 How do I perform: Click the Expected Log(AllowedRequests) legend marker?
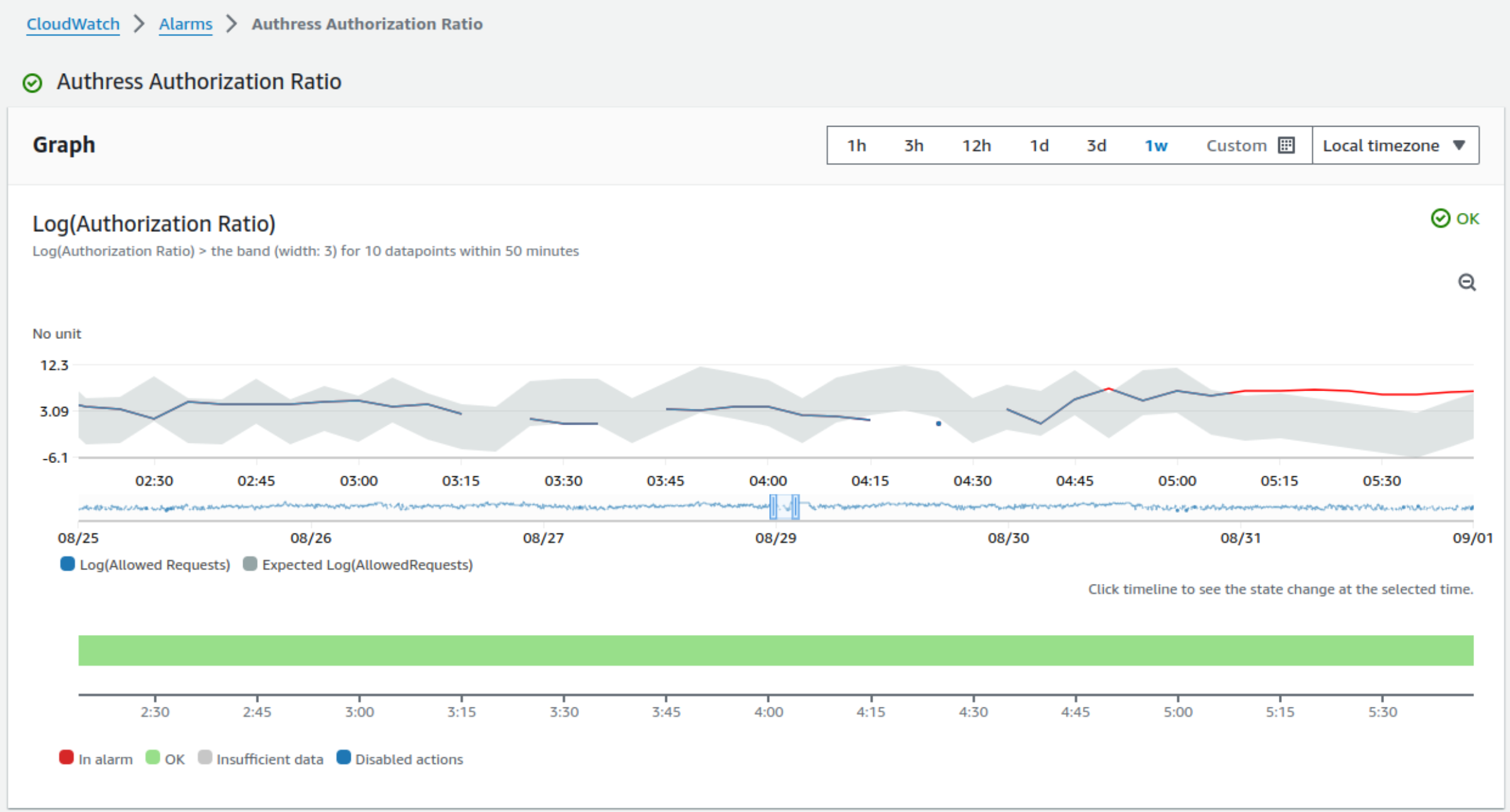point(250,564)
